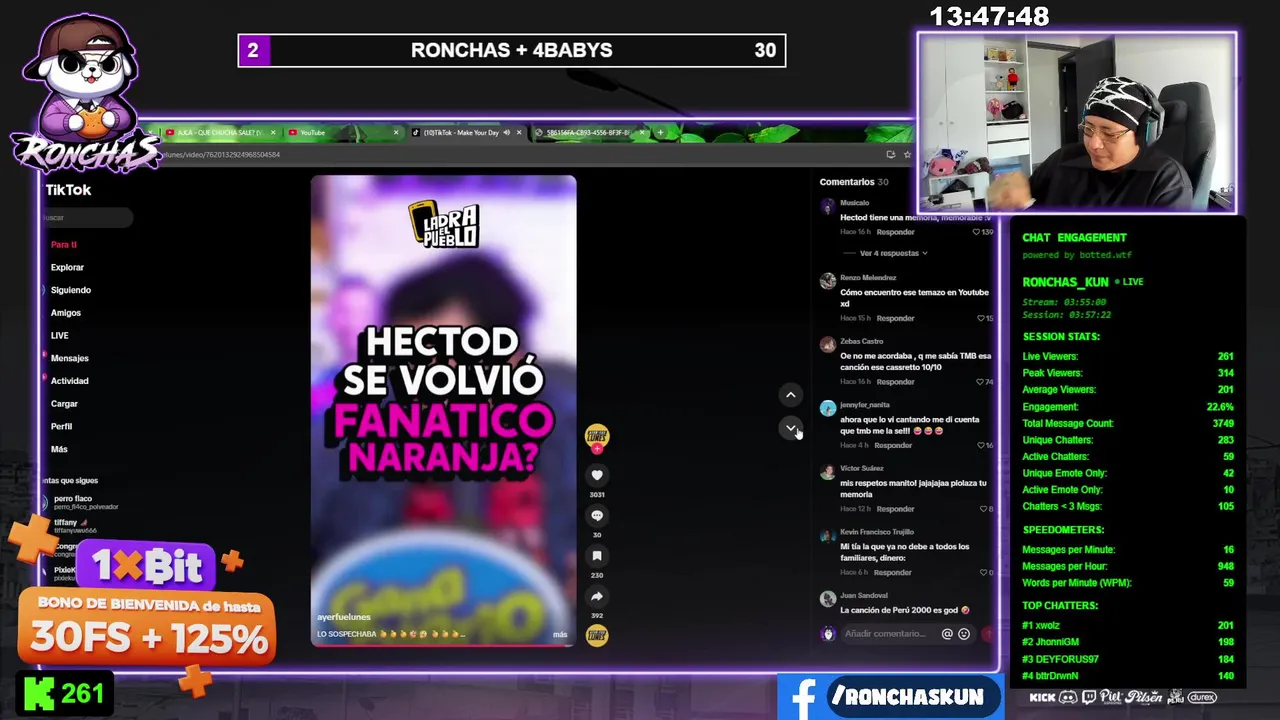Open Amigos in TikTok sidebar
Viewport: 1280px width, 720px height.
(66, 313)
